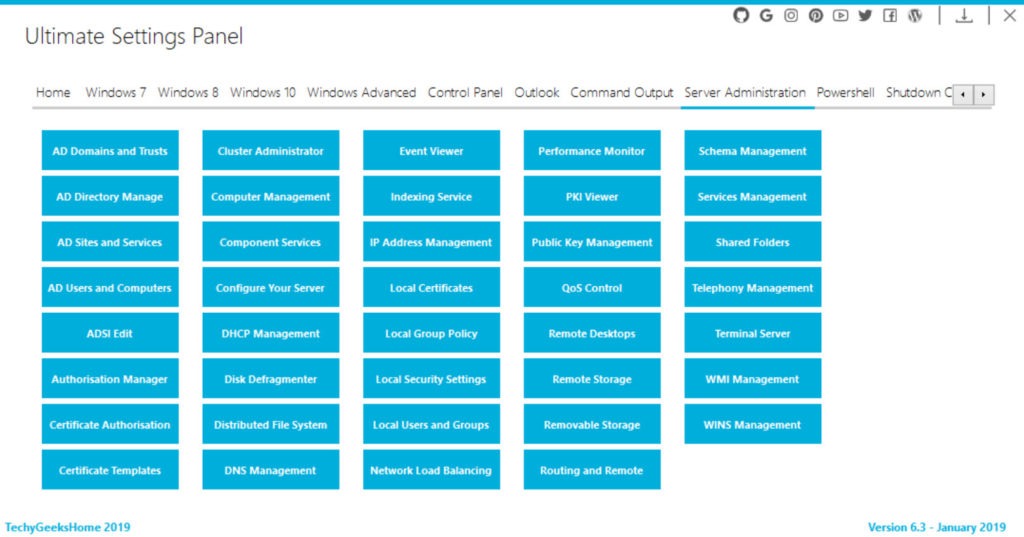The height and width of the screenshot is (537, 1024).
Task: Launch DHCP Management
Action: tap(270, 333)
